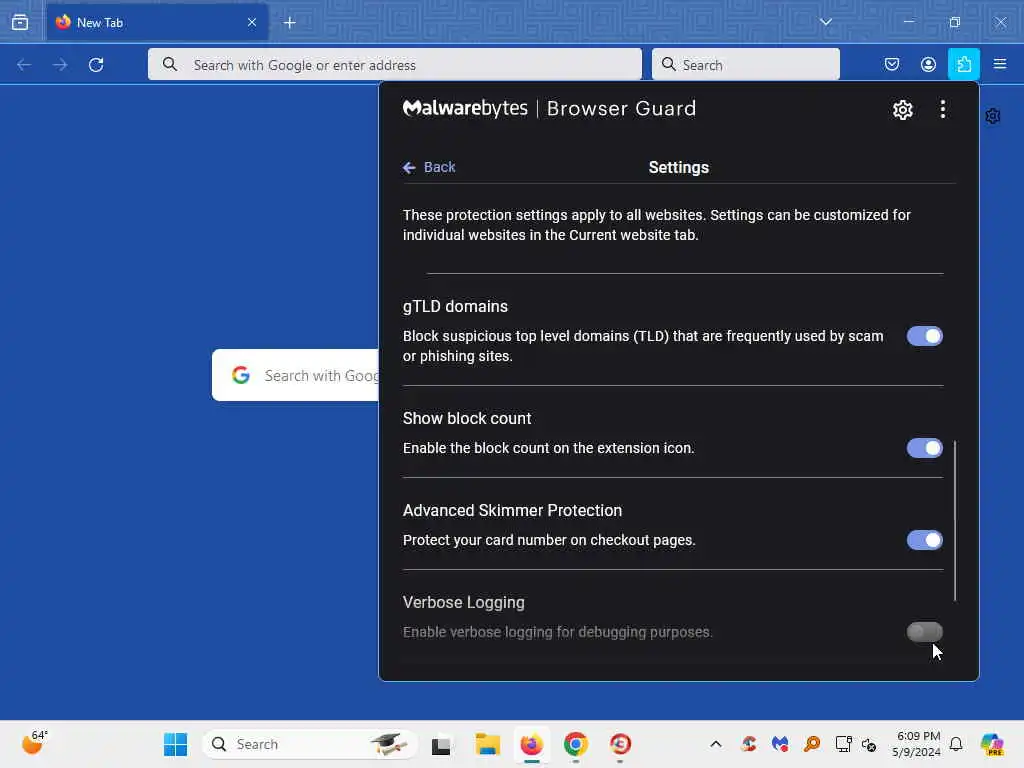
Task: Open Copilot preview icon
Action: tap(992, 744)
